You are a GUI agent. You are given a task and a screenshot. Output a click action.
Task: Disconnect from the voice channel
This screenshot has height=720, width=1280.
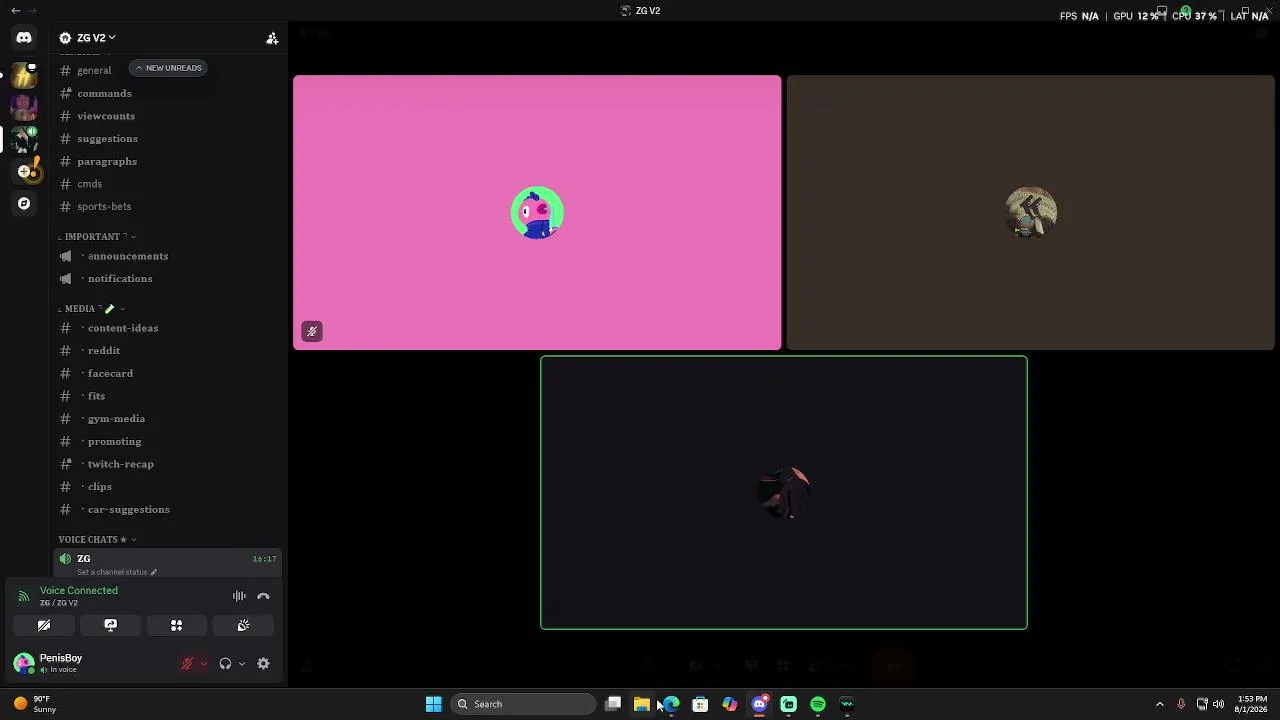(263, 596)
